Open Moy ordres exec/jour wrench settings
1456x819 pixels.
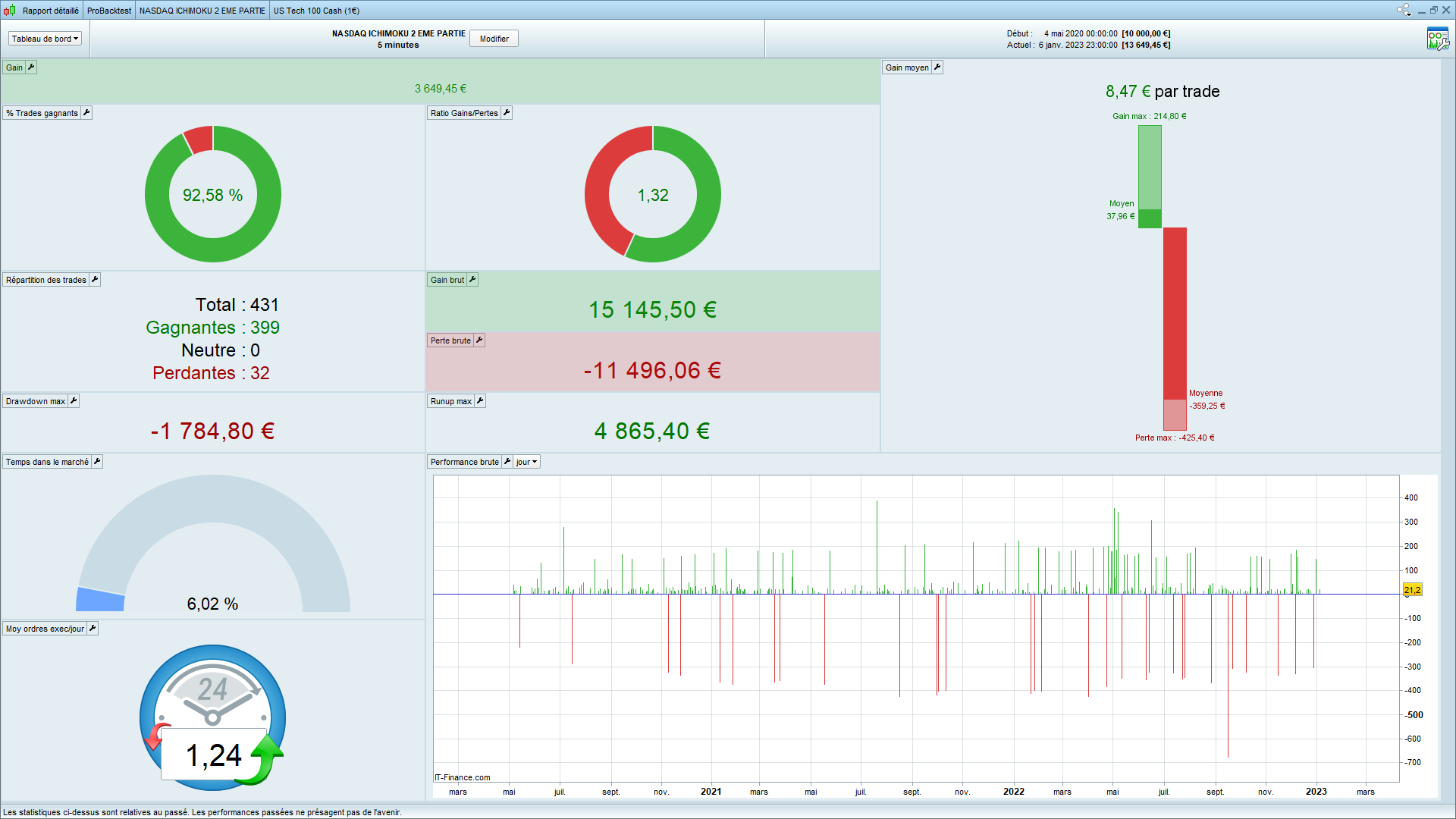93,629
